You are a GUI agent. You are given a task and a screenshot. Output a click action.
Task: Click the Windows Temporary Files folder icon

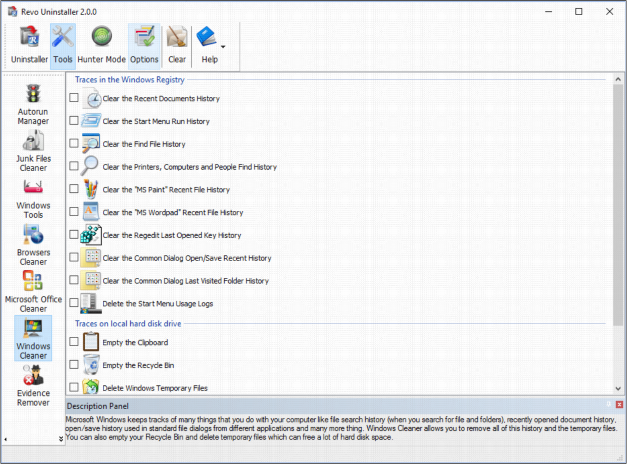(91, 387)
